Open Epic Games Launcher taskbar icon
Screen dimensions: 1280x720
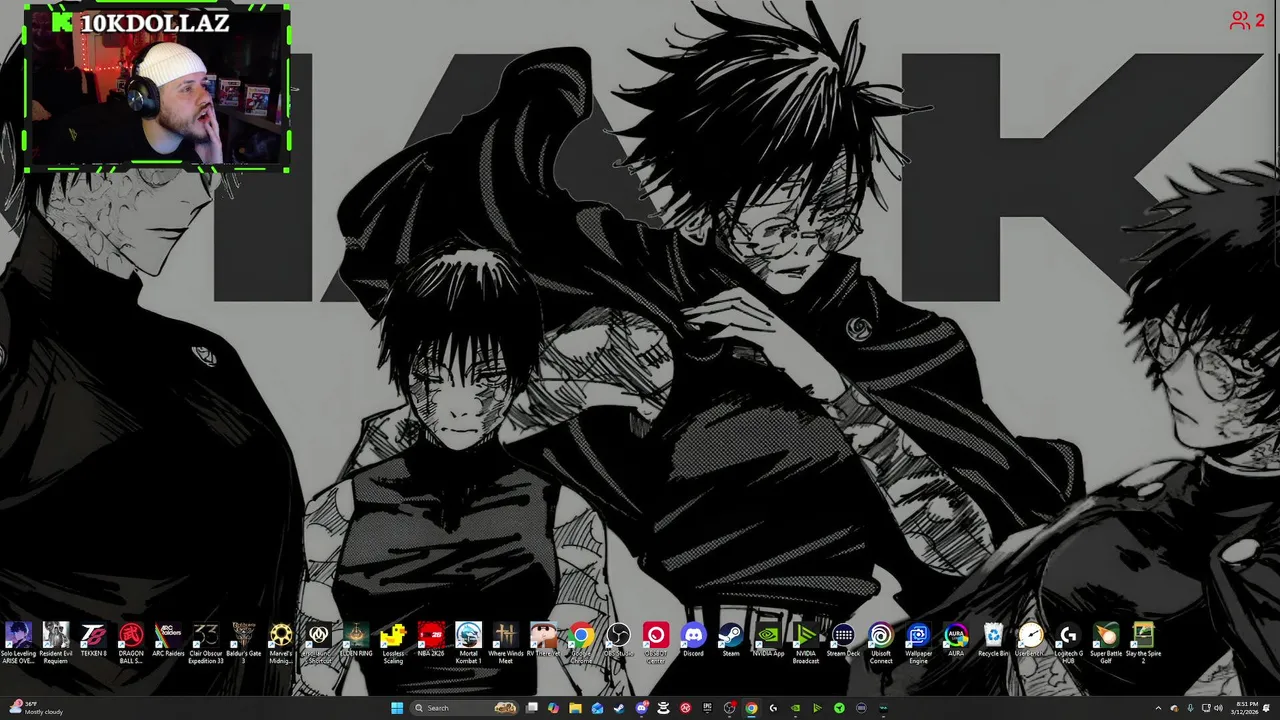[707, 708]
